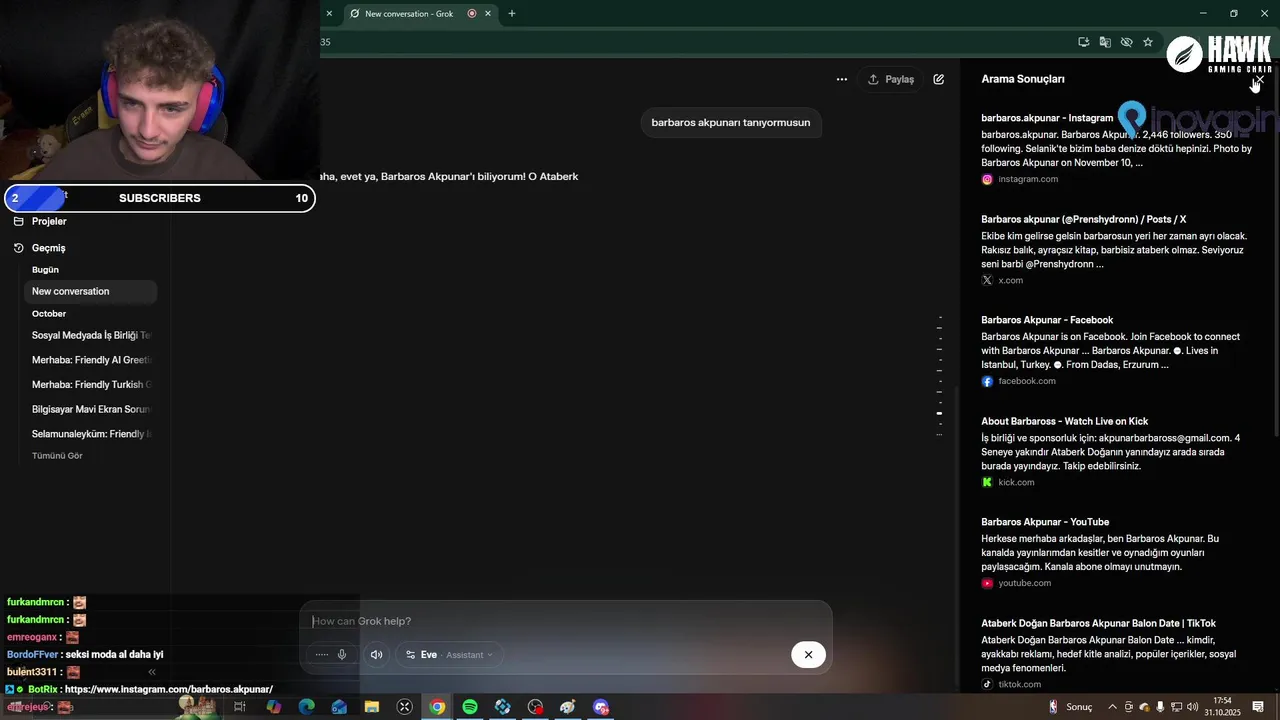
Task: Open Projeler in the sidebar
Action: (49, 221)
